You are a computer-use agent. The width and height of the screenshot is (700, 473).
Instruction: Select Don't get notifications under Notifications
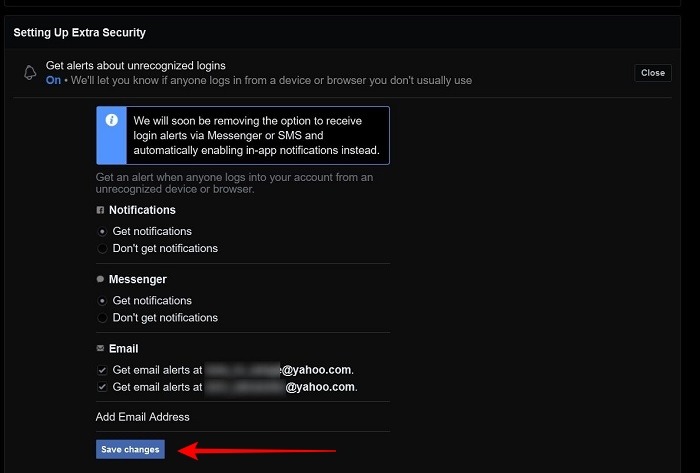pyautogui.click(x=102, y=249)
